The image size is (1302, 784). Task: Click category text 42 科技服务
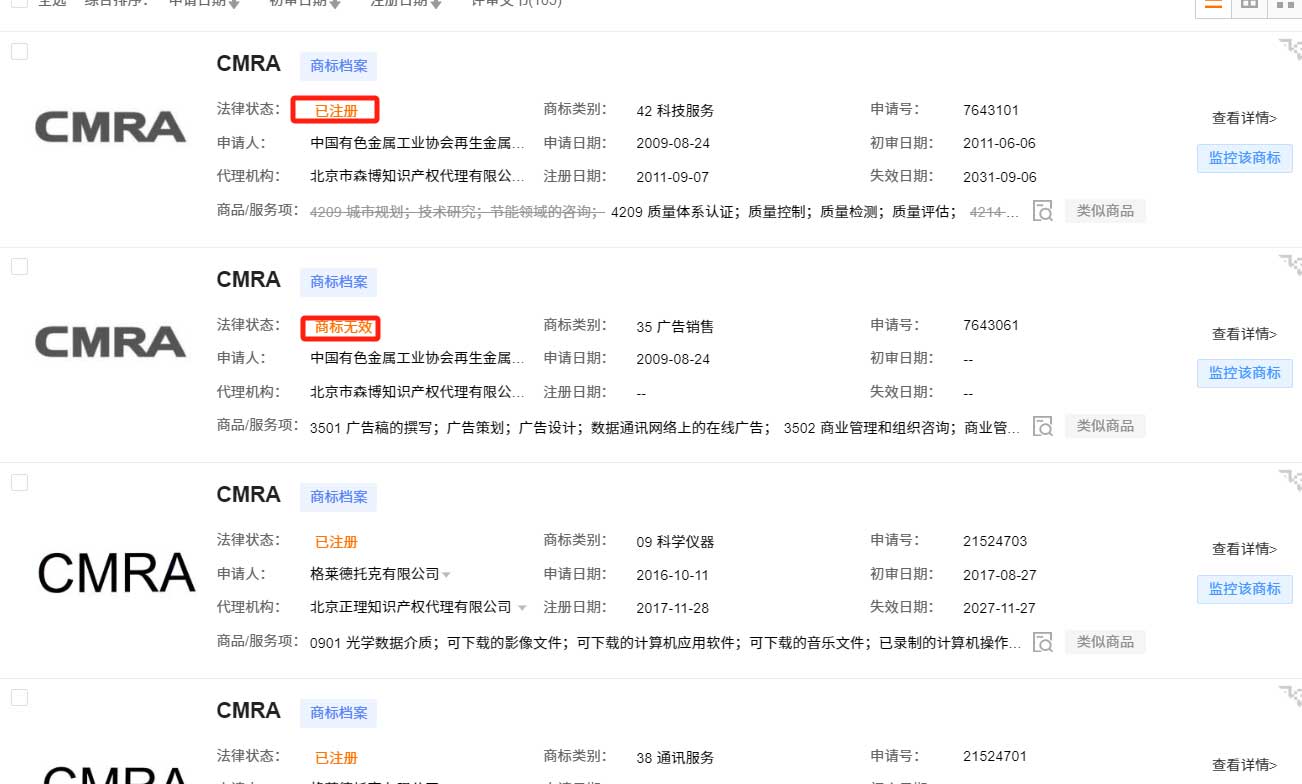point(675,111)
